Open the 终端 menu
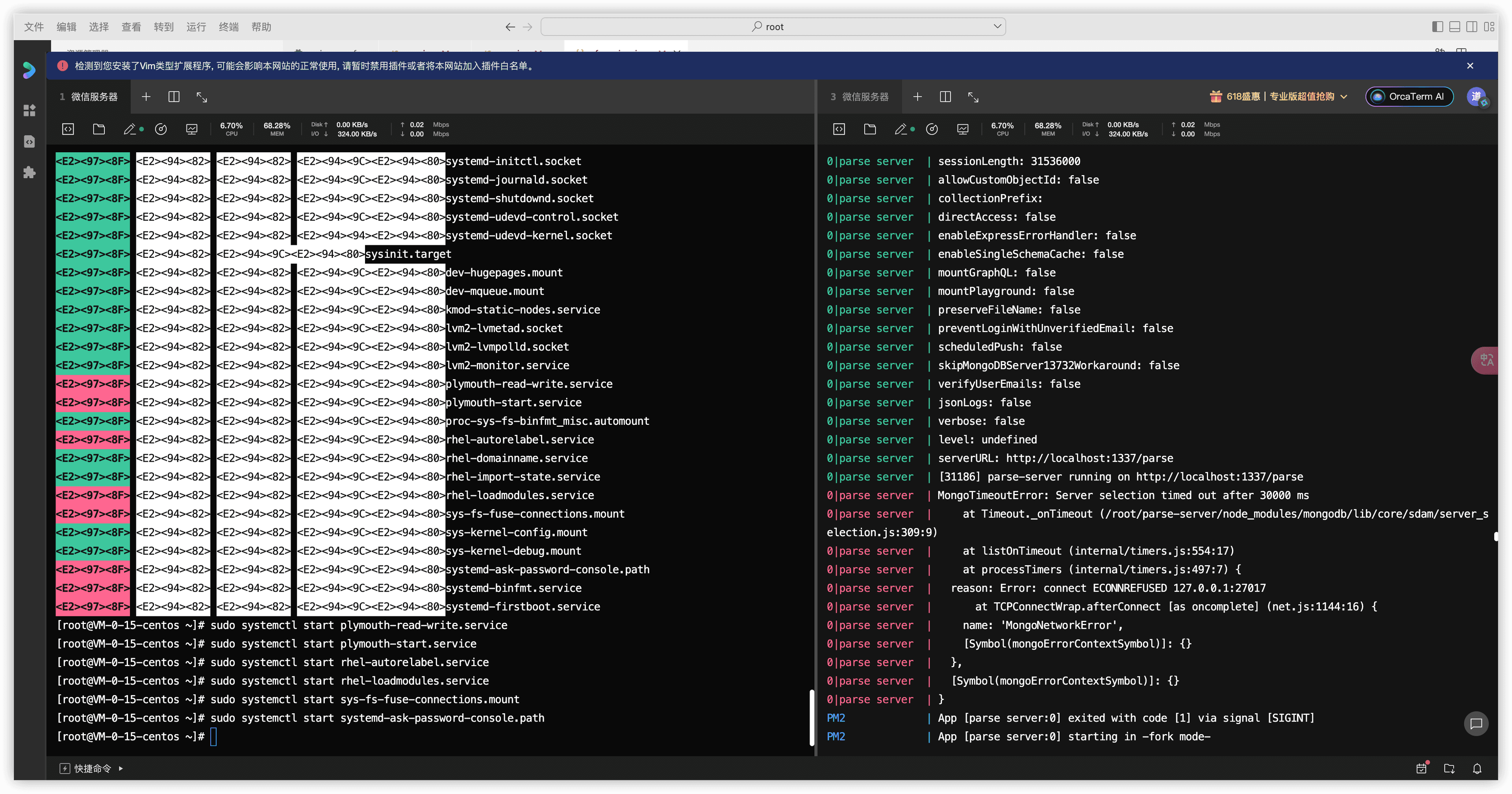Image resolution: width=1512 pixels, height=794 pixels. point(228,27)
